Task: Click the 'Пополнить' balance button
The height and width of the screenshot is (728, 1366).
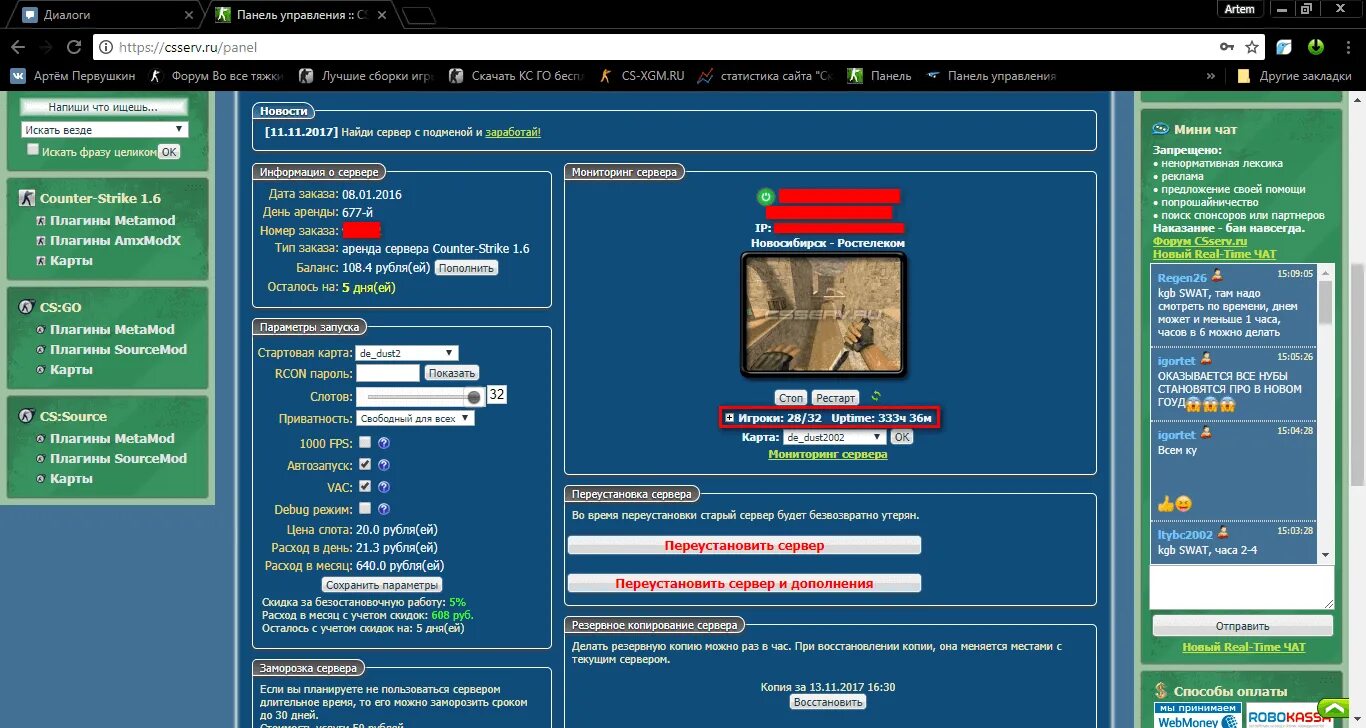Action: point(466,268)
